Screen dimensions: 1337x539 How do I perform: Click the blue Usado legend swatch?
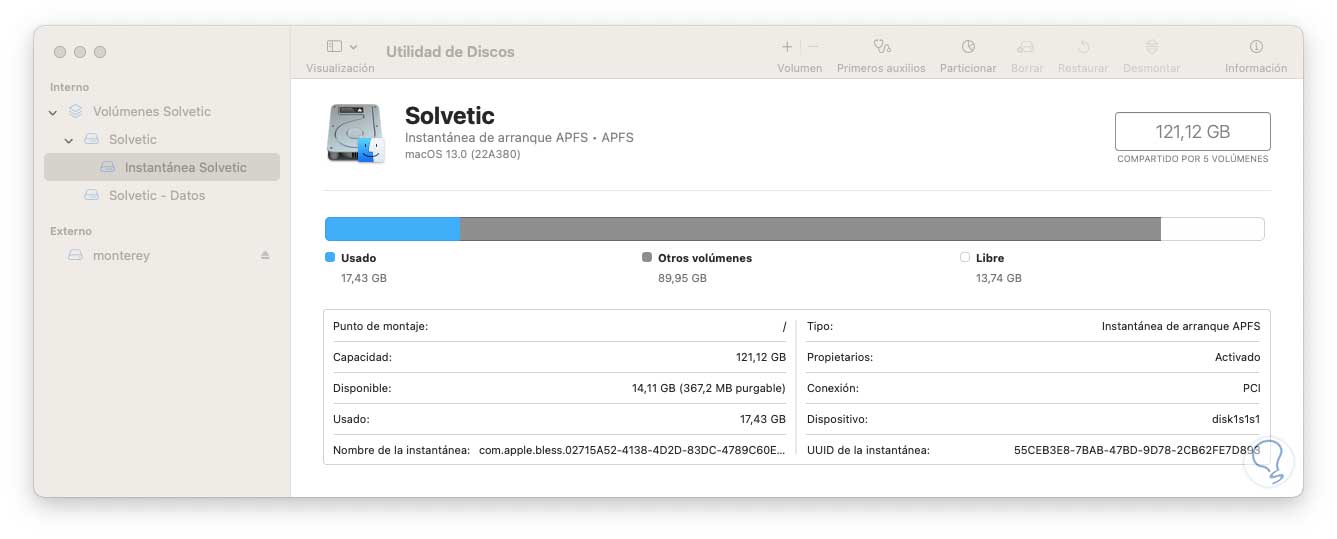click(x=330, y=257)
